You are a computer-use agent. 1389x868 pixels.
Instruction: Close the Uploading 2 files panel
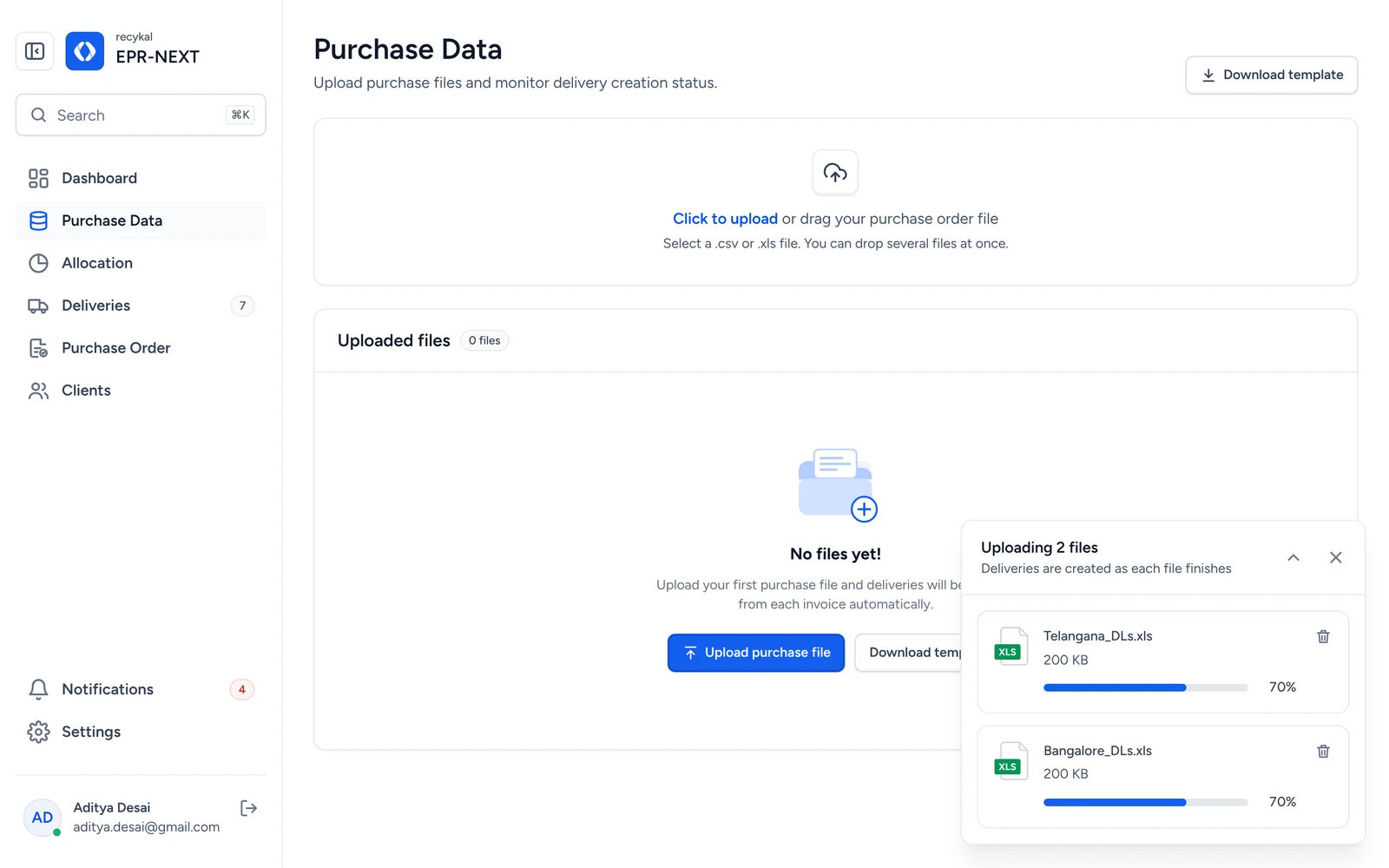[1336, 557]
